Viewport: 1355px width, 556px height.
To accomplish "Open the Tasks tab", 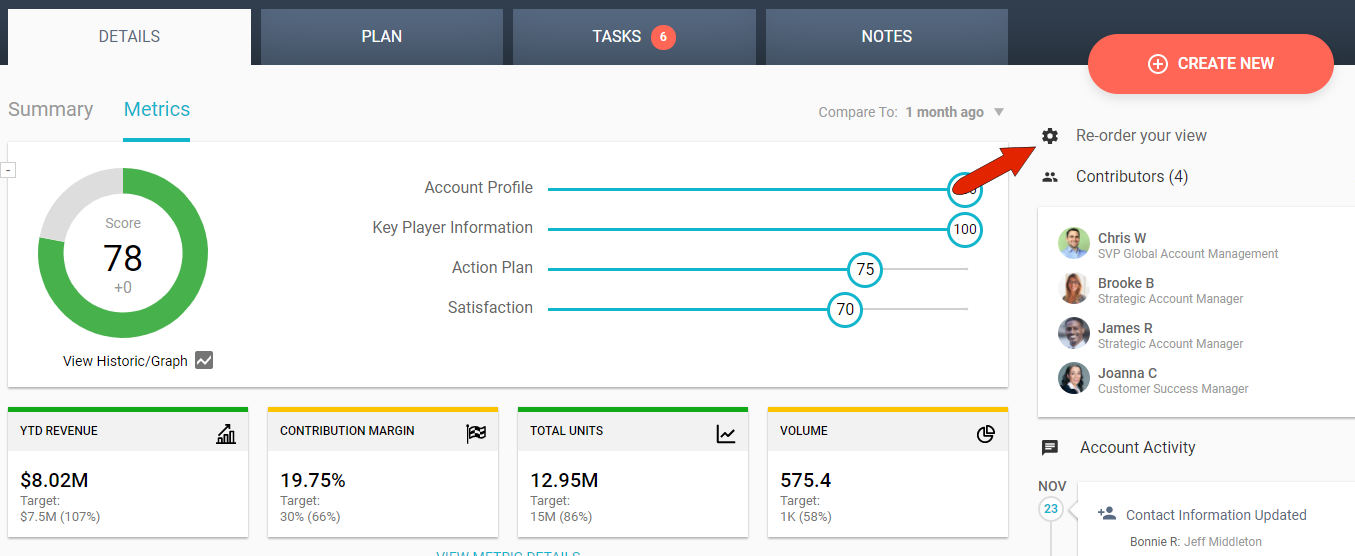I will (x=633, y=37).
